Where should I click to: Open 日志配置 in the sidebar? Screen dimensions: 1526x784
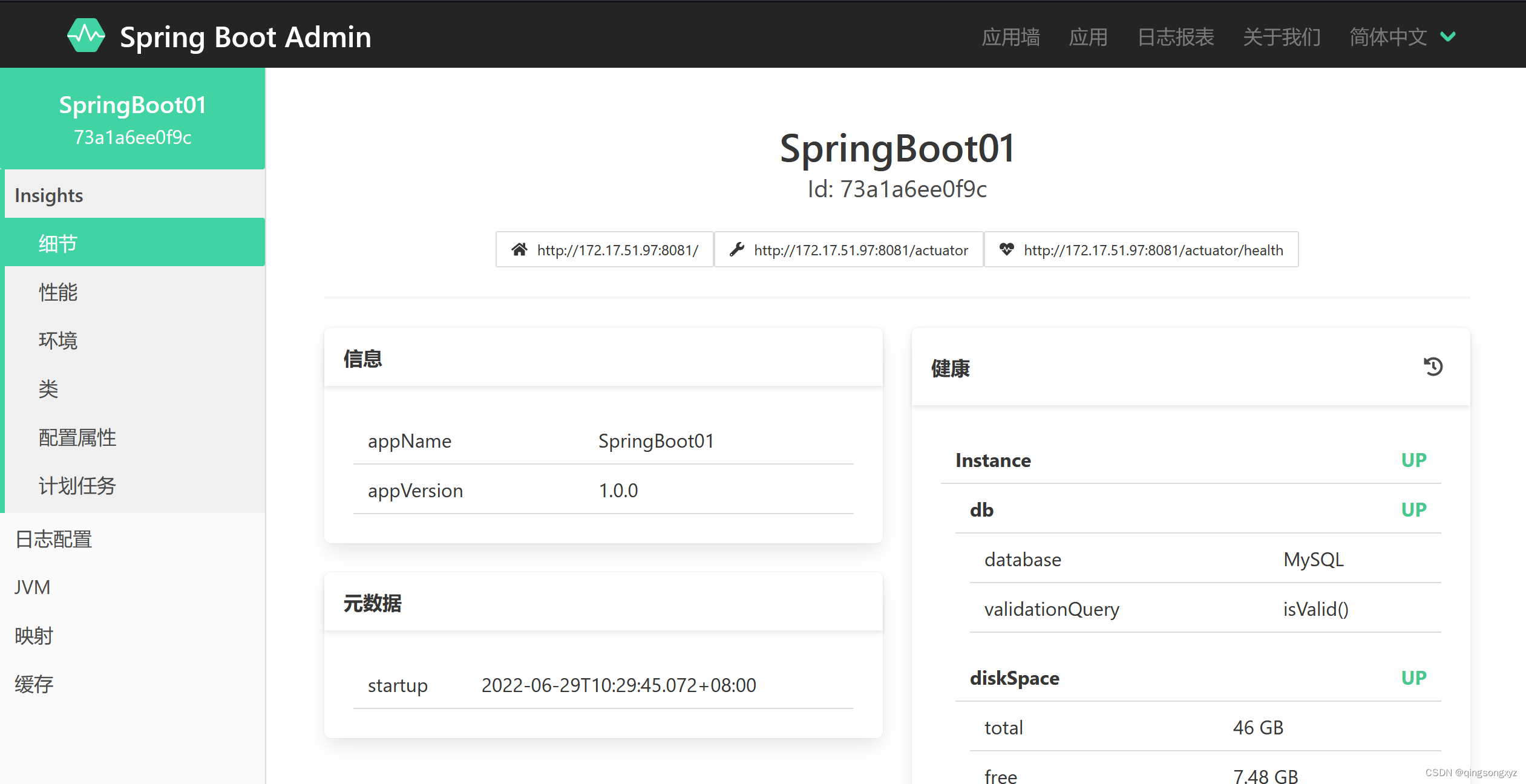click(x=133, y=538)
